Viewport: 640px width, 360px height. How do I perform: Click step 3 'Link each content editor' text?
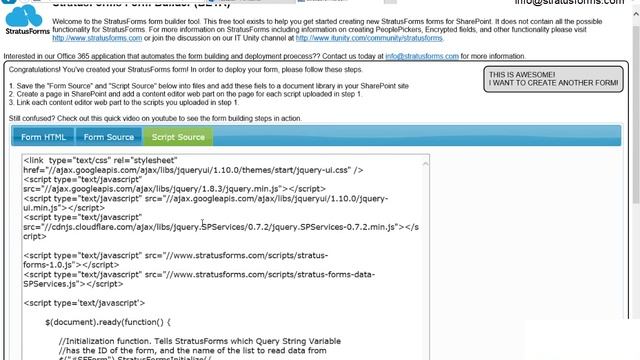[x=124, y=102]
